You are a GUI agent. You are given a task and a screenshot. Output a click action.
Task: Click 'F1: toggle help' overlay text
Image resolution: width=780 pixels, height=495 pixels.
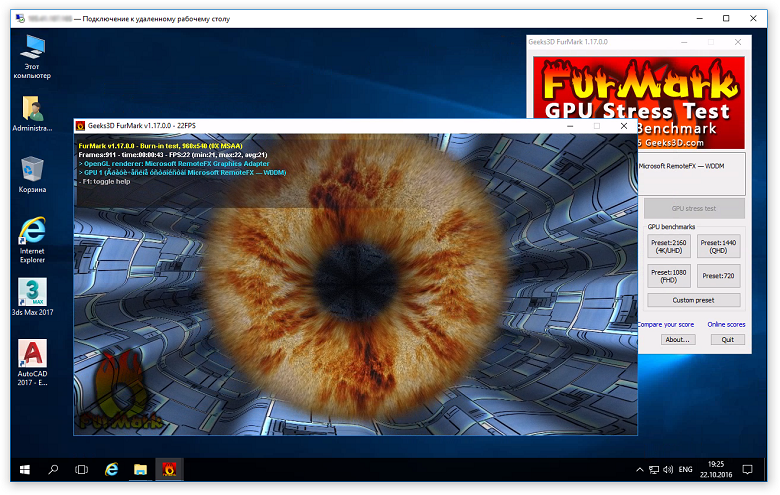(x=104, y=182)
